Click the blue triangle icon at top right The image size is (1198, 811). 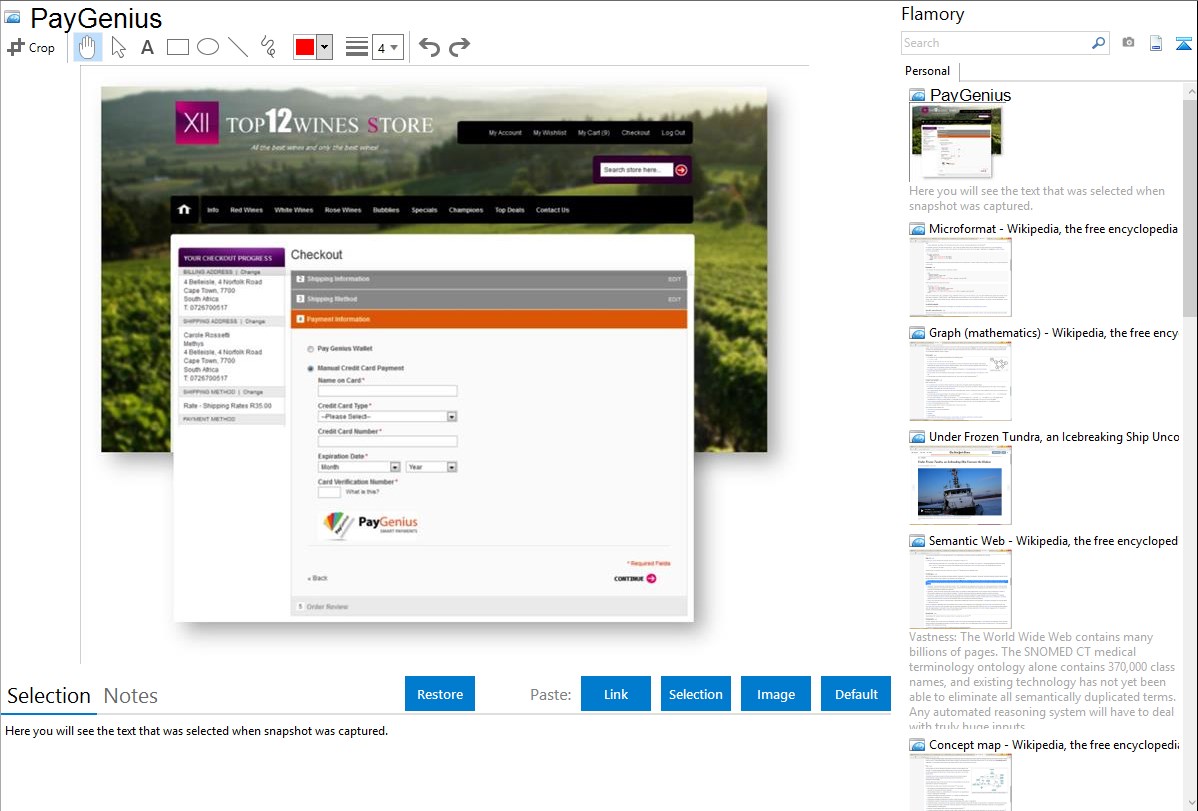tap(1183, 44)
